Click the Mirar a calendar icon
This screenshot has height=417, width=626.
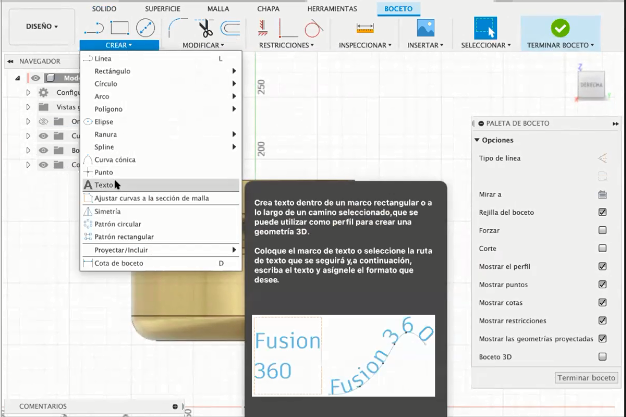click(602, 195)
